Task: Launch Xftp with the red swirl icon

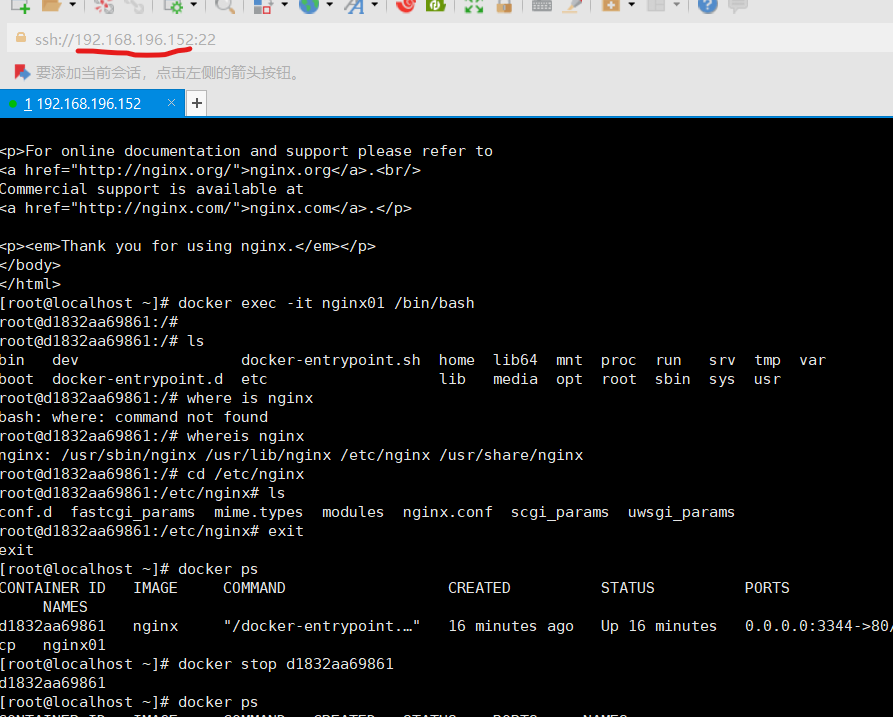Action: pos(405,6)
